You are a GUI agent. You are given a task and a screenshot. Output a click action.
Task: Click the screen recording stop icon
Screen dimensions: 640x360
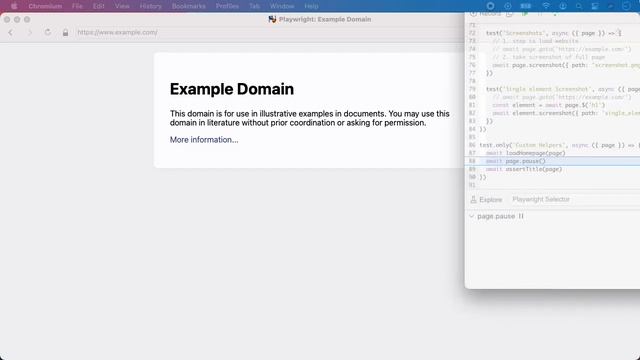[491, 6]
